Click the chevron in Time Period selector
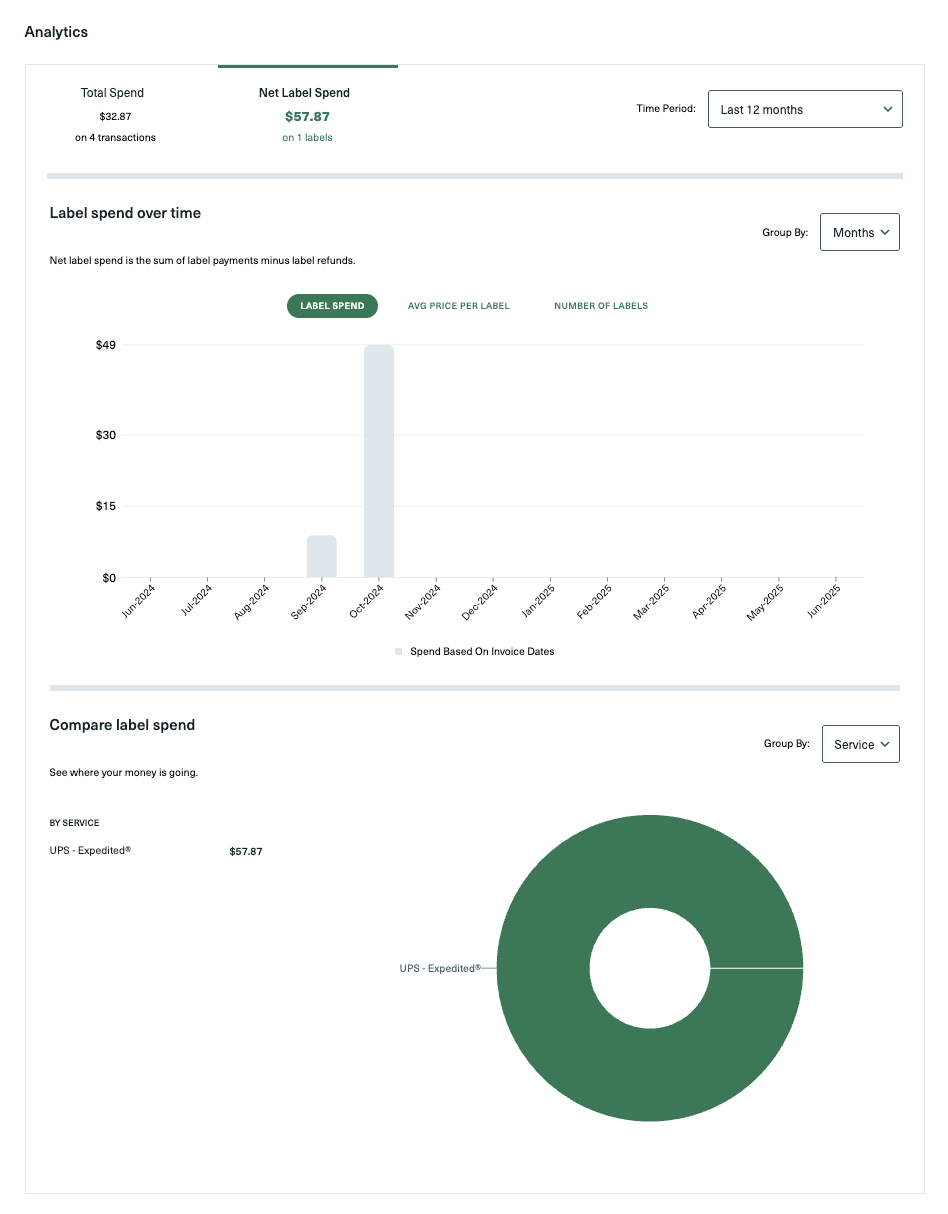The height and width of the screenshot is (1214, 948). (887, 110)
